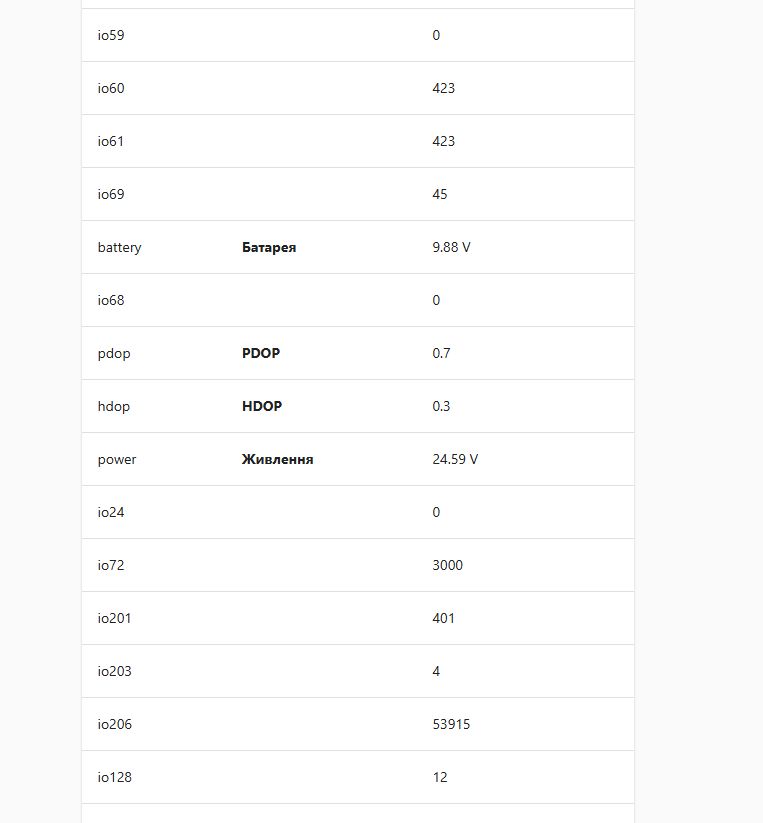Select the bold Живлення label
The width and height of the screenshot is (763, 823).
(277, 459)
